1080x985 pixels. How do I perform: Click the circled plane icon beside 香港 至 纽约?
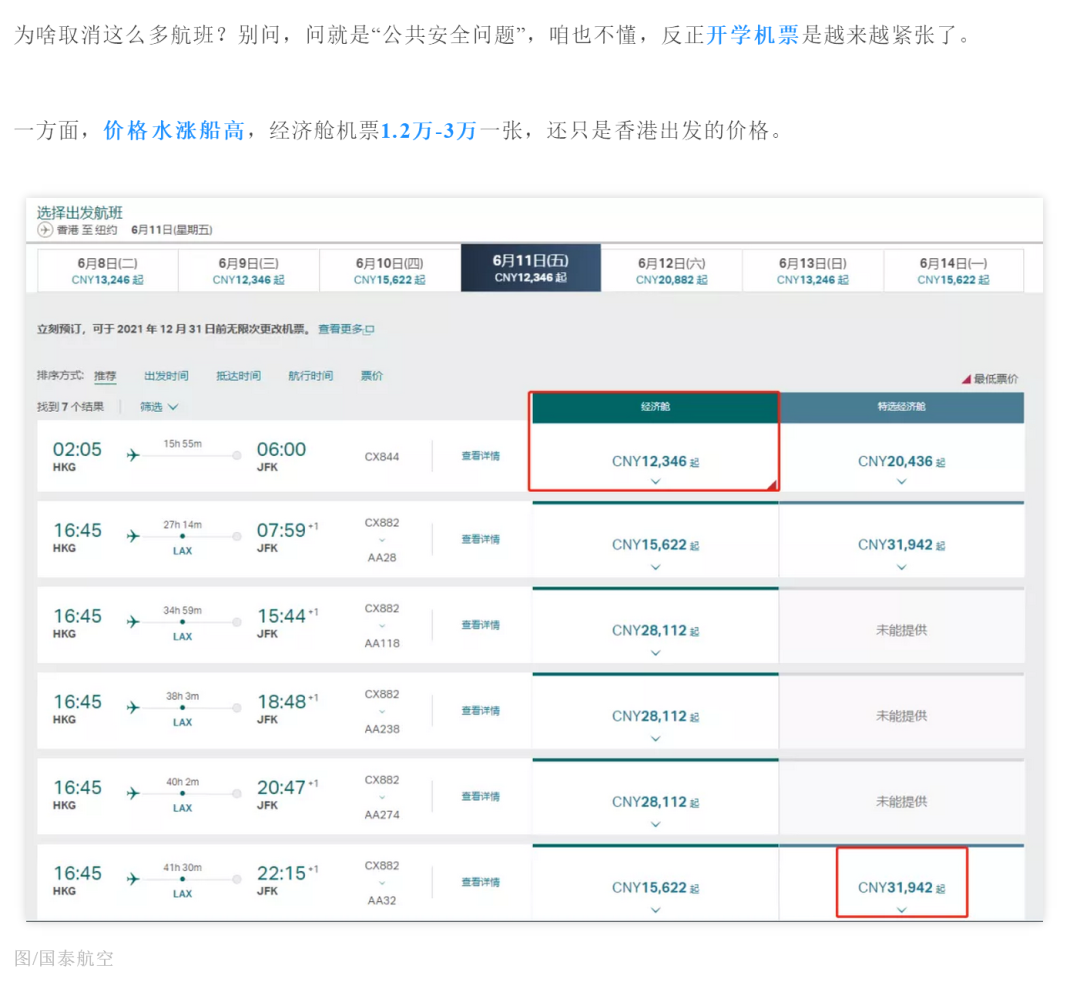pos(45,230)
